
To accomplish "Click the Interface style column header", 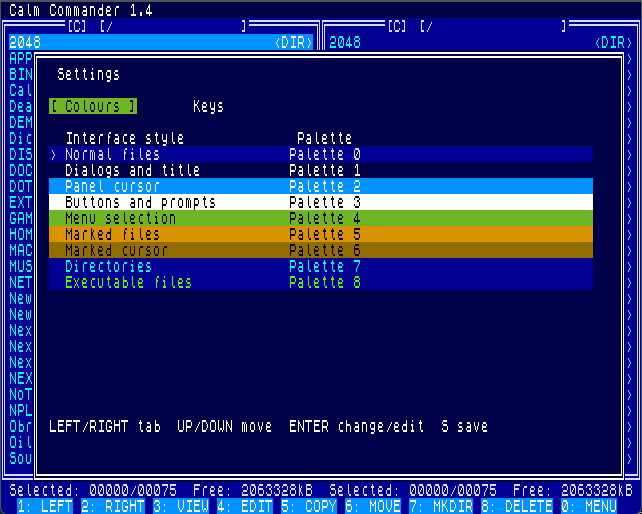I will 125,138.
